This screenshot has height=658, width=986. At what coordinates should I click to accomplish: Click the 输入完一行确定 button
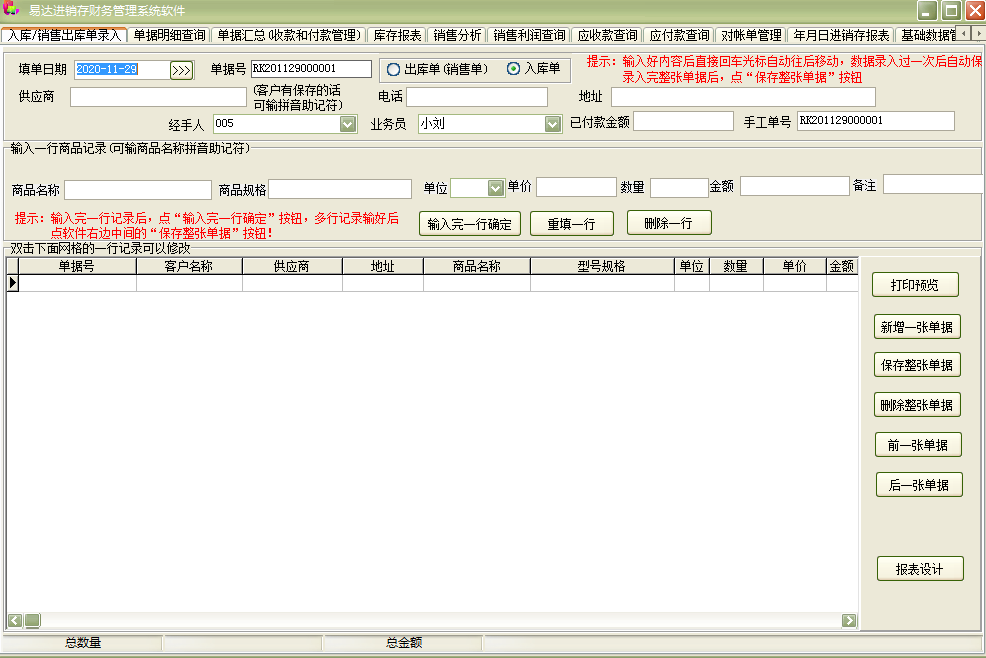click(x=470, y=224)
